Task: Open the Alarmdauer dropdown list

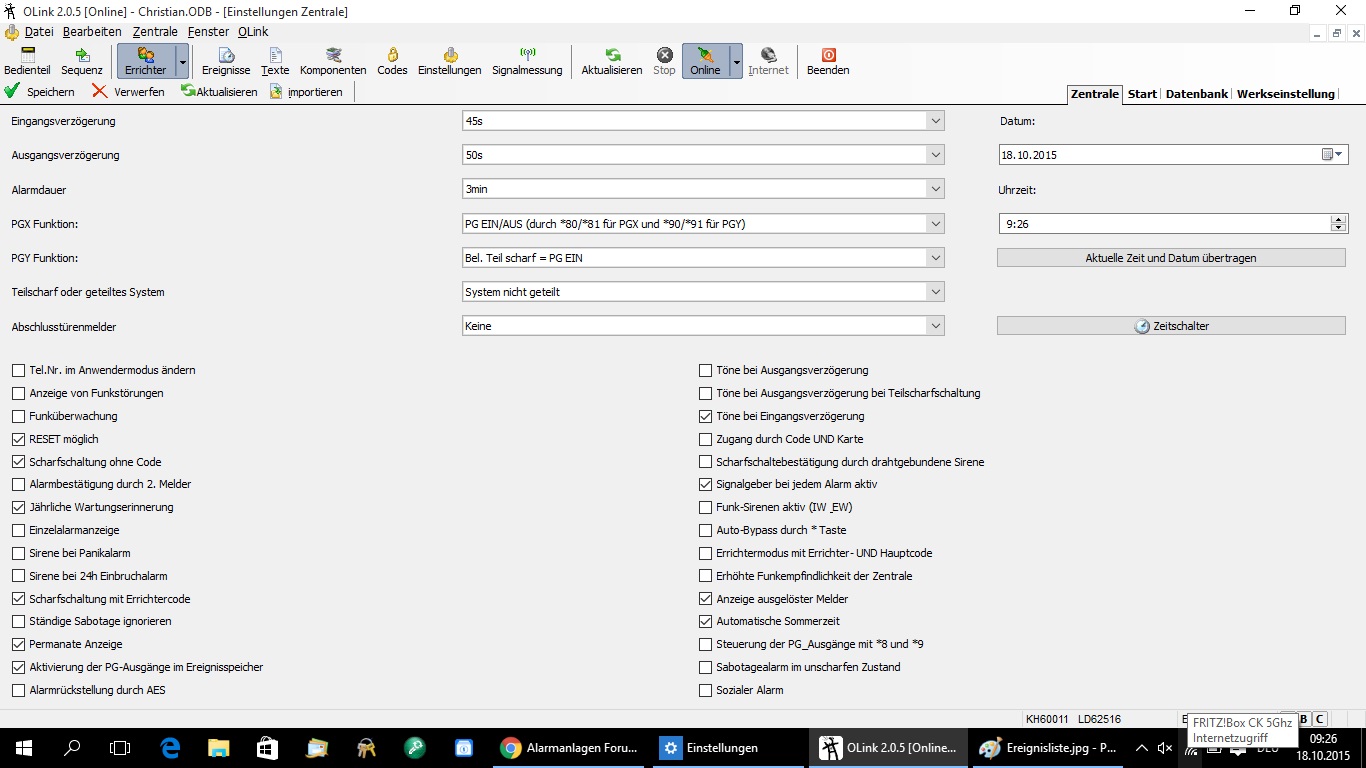Action: click(x=935, y=189)
